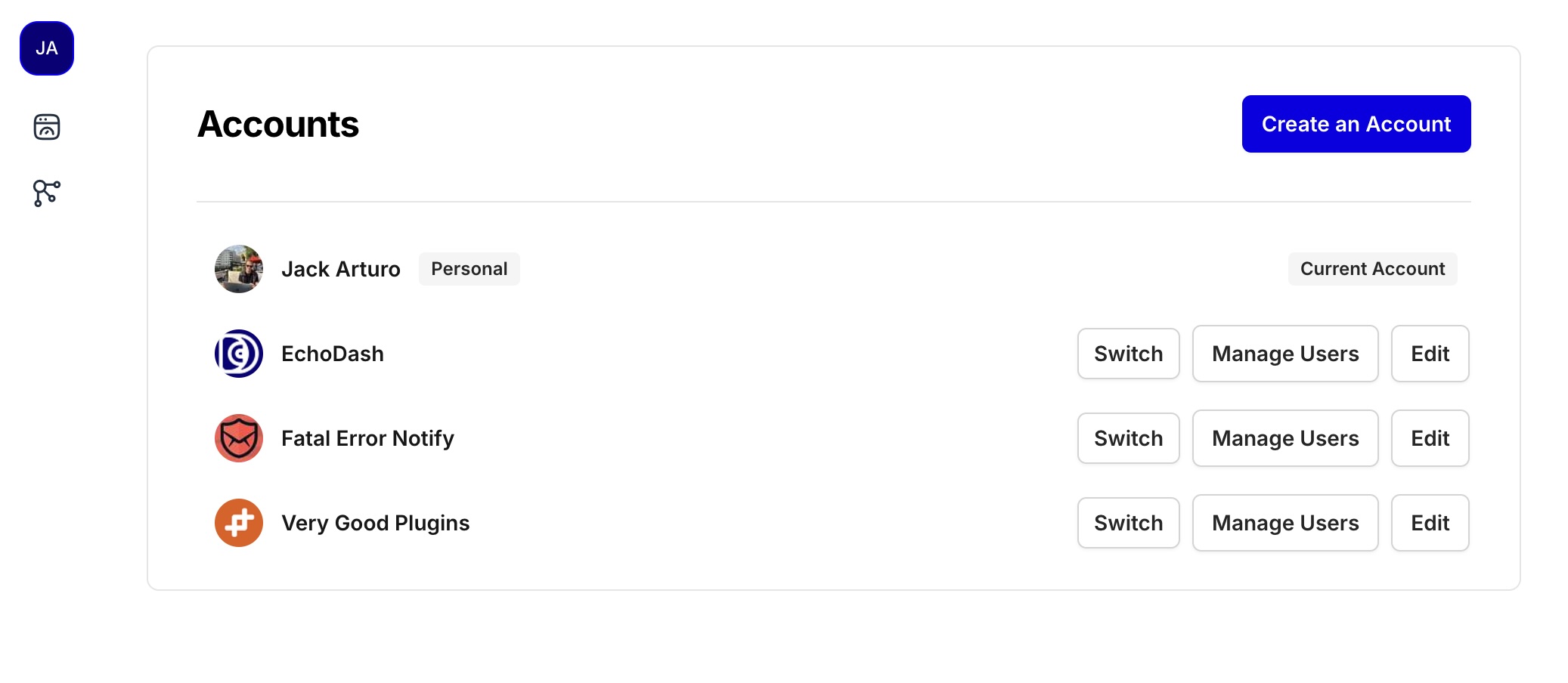Manage users for Very Good Plugins

(x=1285, y=523)
